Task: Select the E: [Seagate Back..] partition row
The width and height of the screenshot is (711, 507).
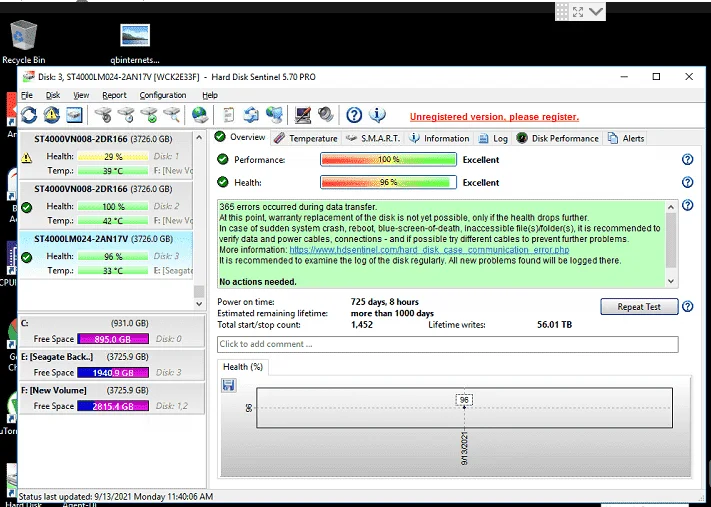Action: pyautogui.click(x=111, y=365)
